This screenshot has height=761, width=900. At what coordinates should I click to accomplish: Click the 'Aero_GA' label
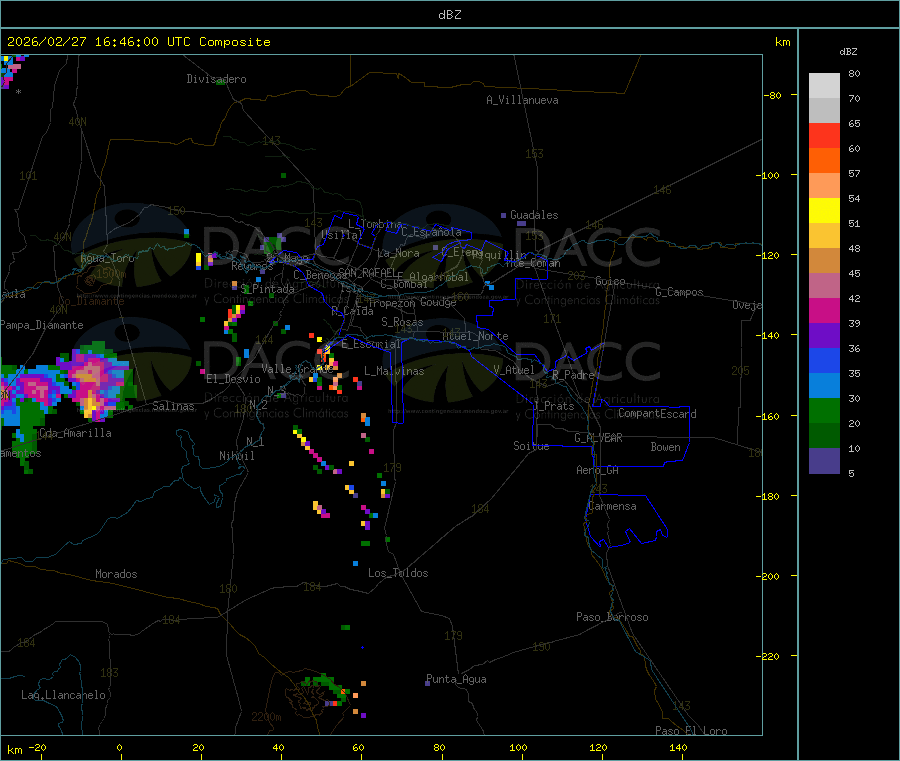(x=597, y=470)
